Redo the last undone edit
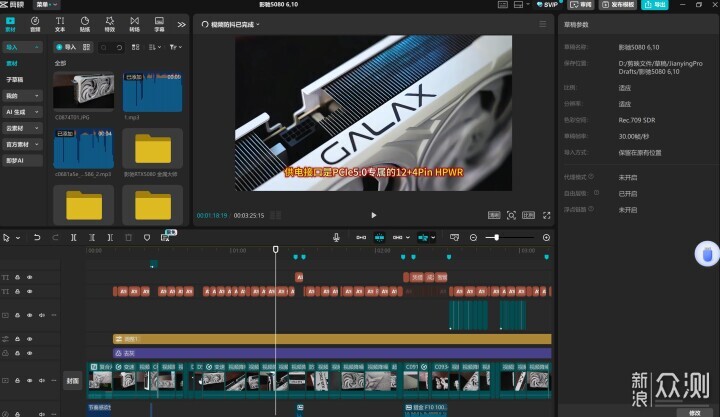This screenshot has height=417, width=720. coord(55,237)
